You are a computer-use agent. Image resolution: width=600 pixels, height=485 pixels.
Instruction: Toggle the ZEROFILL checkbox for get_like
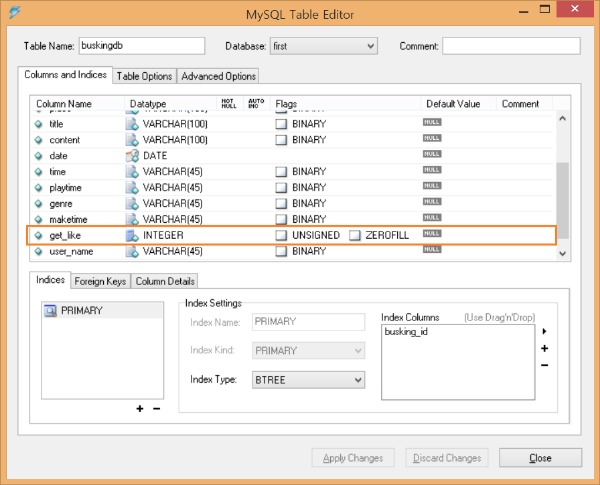[x=354, y=235]
